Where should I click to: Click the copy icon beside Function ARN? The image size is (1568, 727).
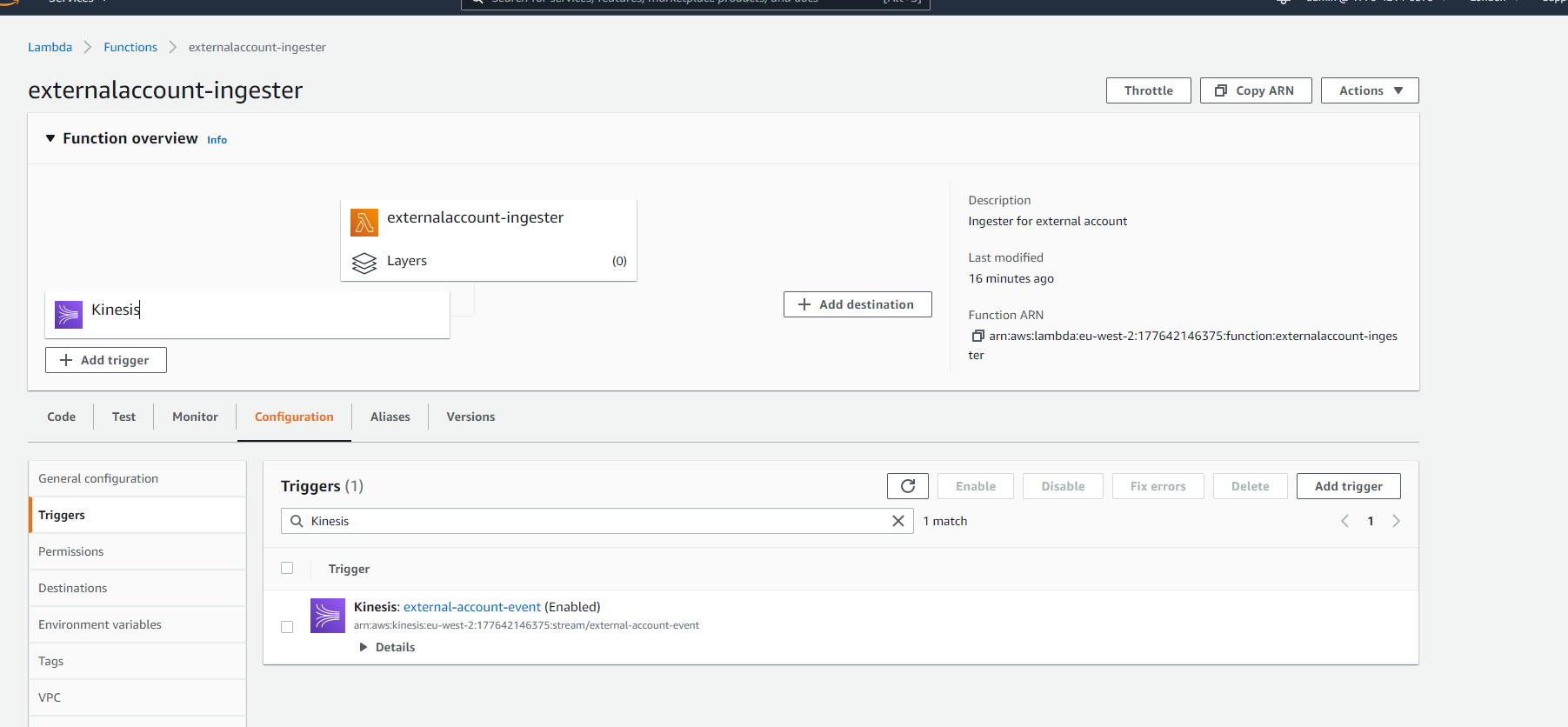coord(977,337)
